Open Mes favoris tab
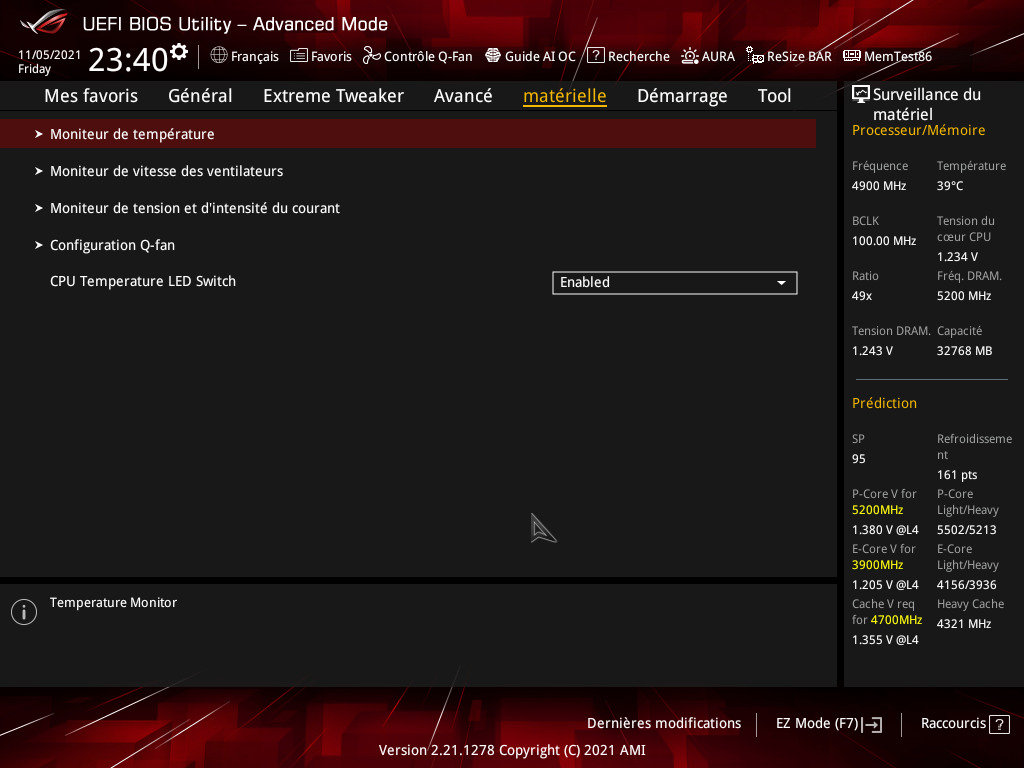1024x768 pixels. (91, 96)
